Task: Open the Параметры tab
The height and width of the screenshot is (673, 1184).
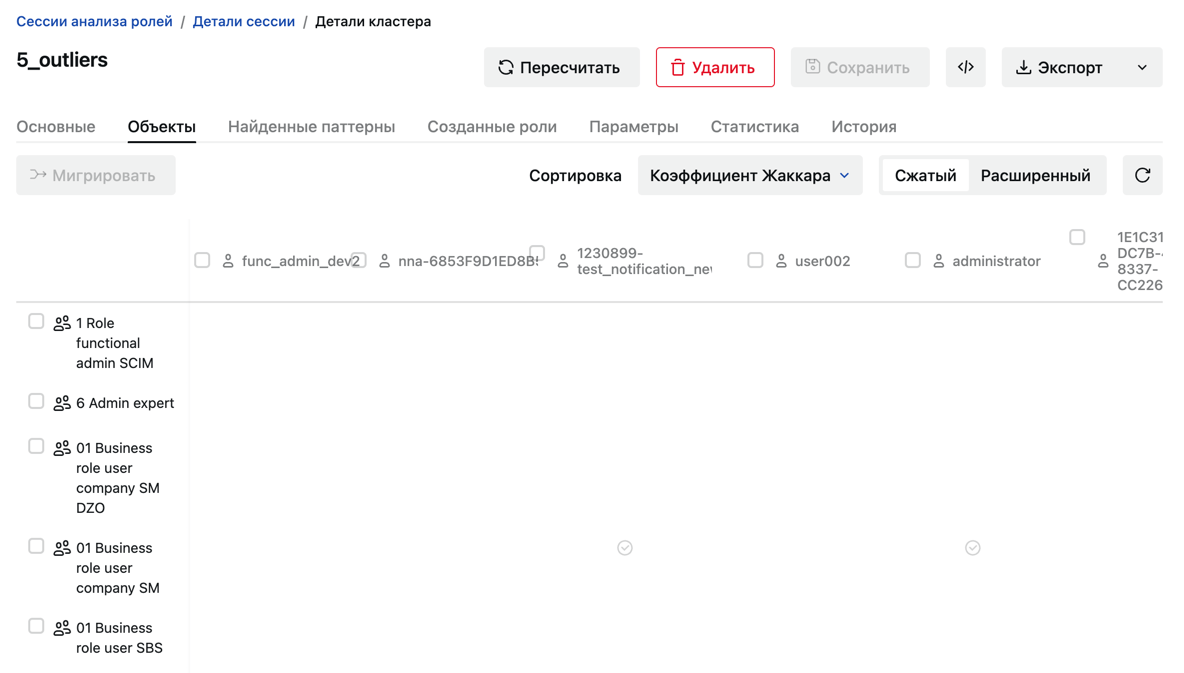Action: pyautogui.click(x=634, y=127)
